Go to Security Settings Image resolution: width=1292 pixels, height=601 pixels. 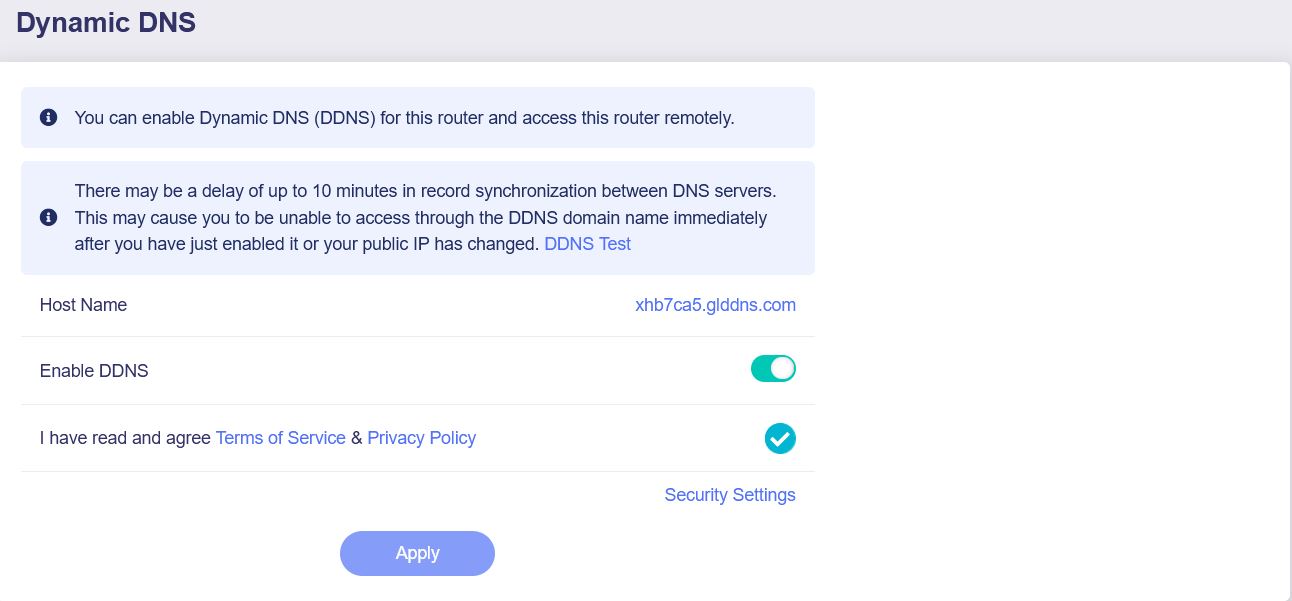click(729, 495)
